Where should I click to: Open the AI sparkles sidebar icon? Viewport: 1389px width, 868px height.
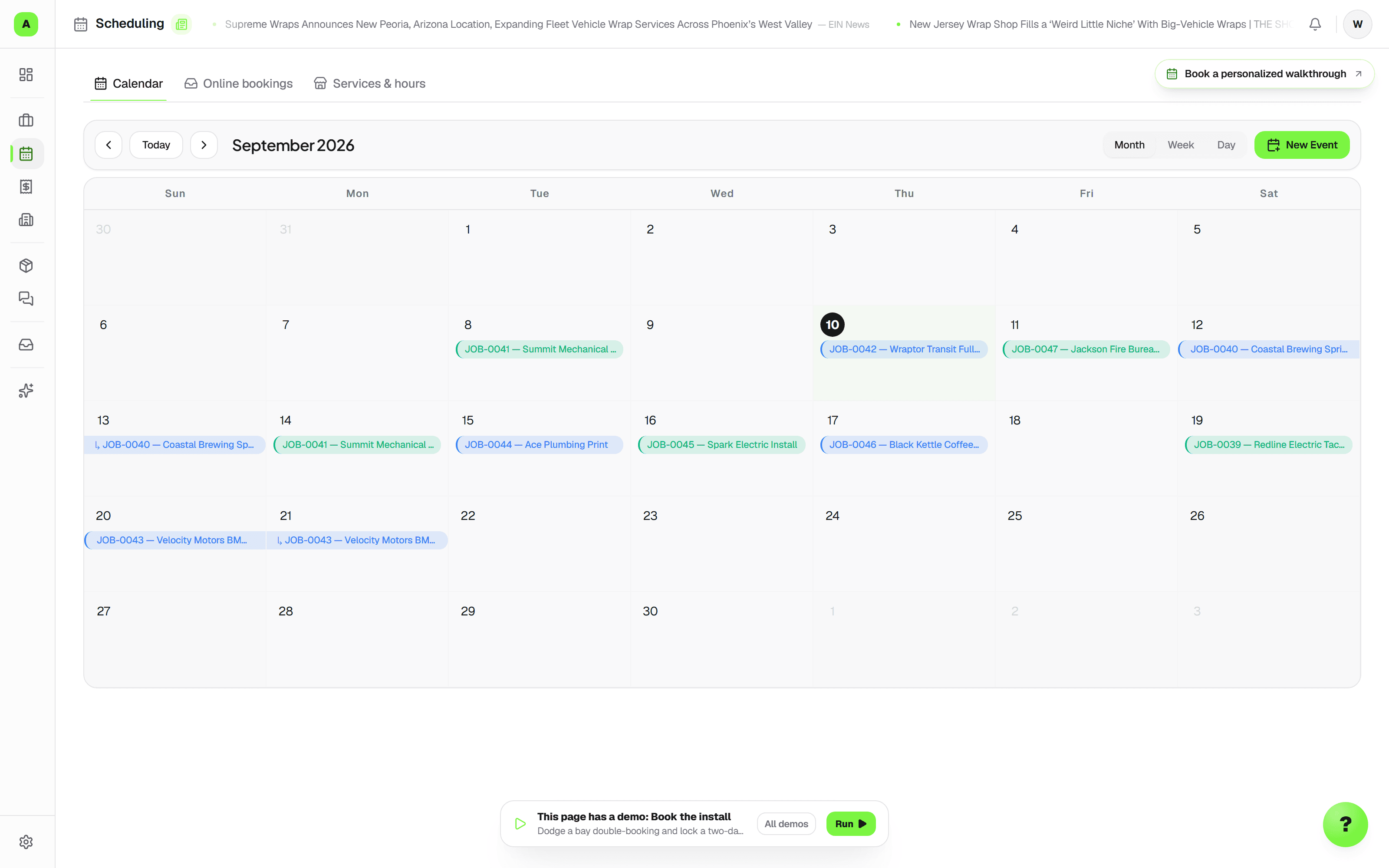coord(26,390)
